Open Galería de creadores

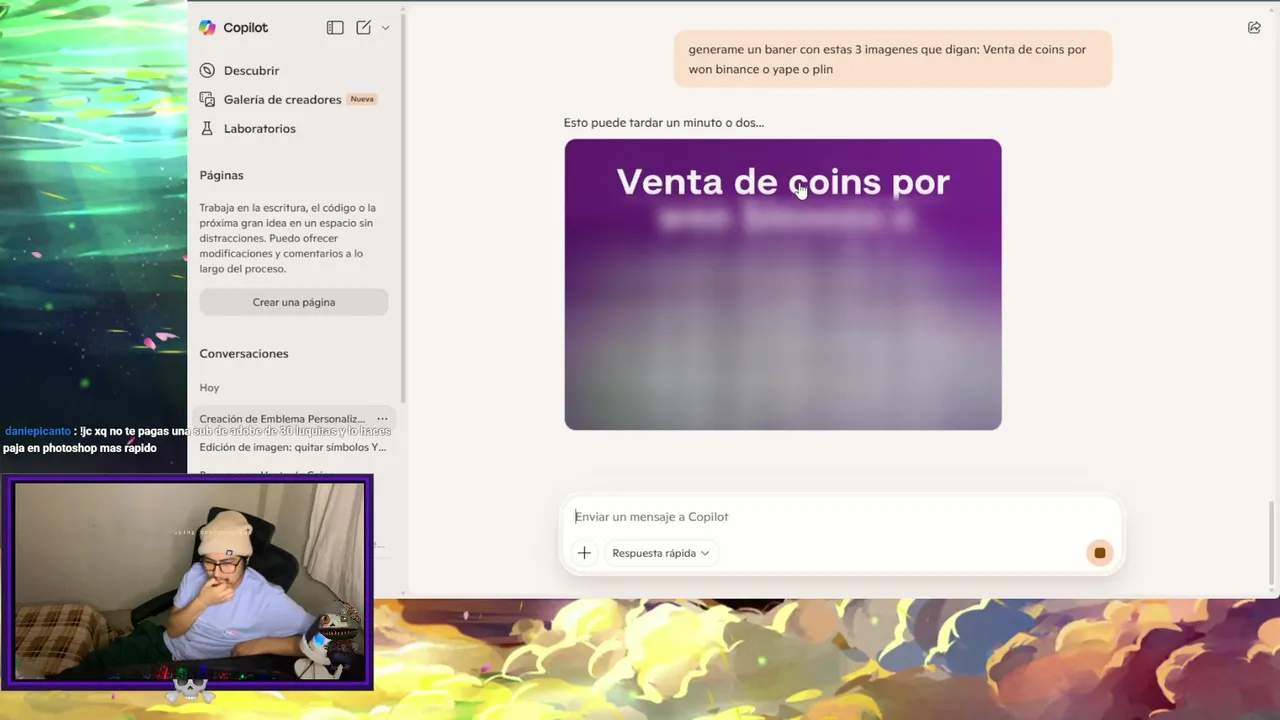pyautogui.click(x=282, y=100)
